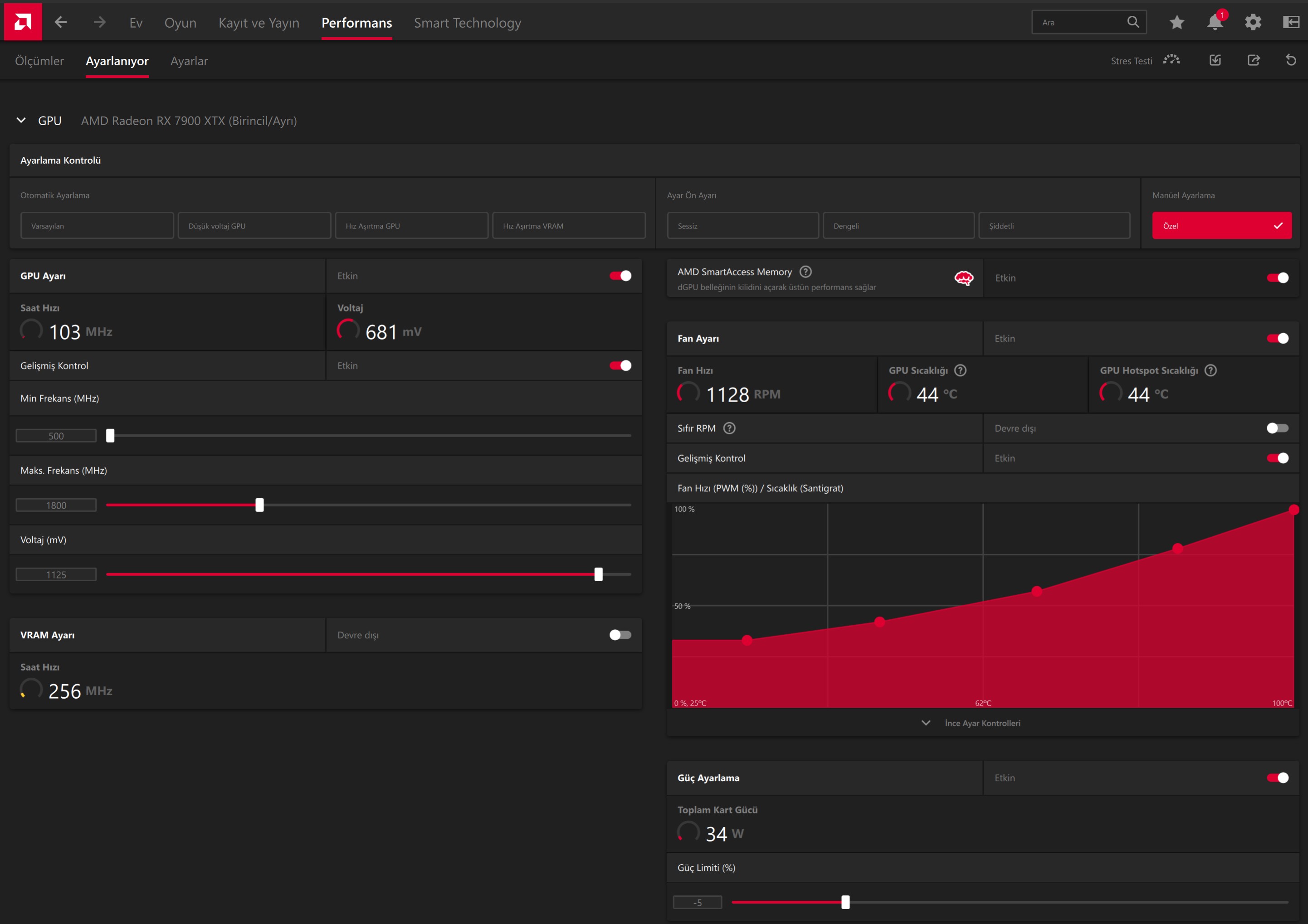Click the Güç Limiti slider handle
Screen dimensions: 1308x924
[845, 902]
